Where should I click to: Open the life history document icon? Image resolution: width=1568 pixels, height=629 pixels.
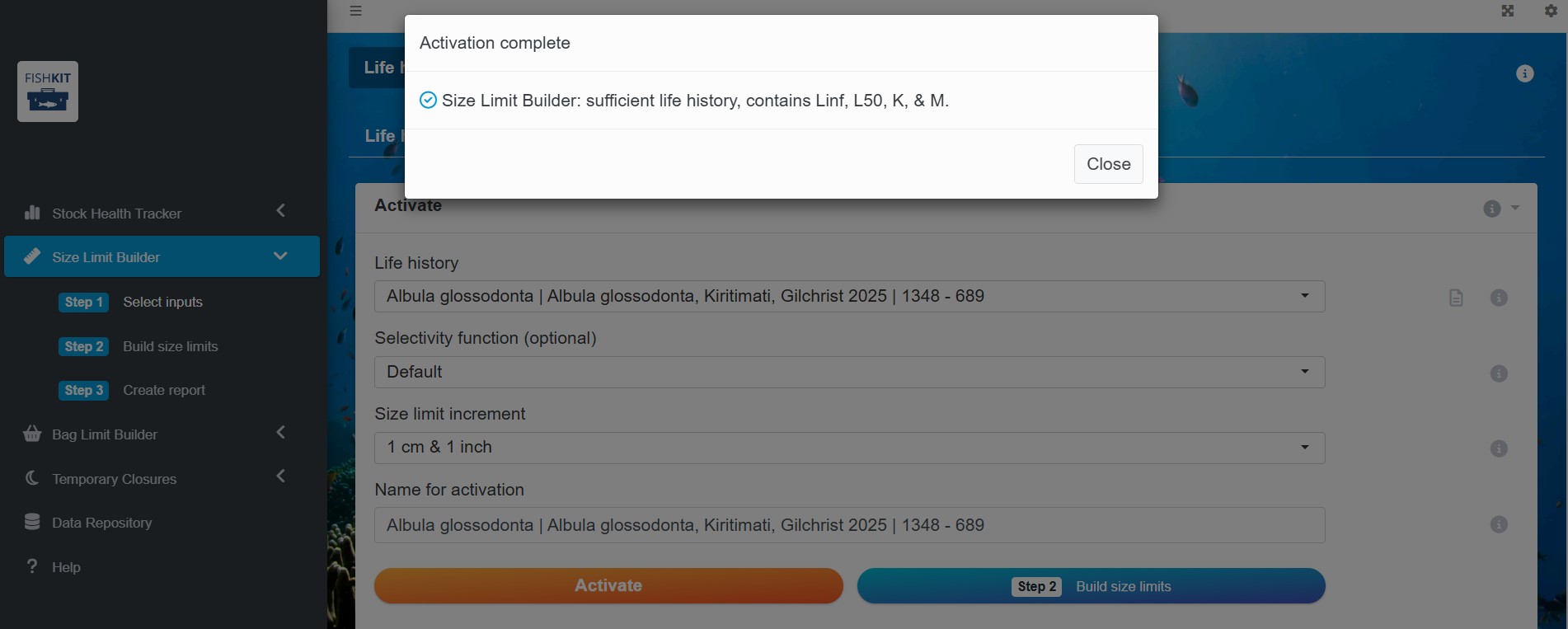(1456, 298)
